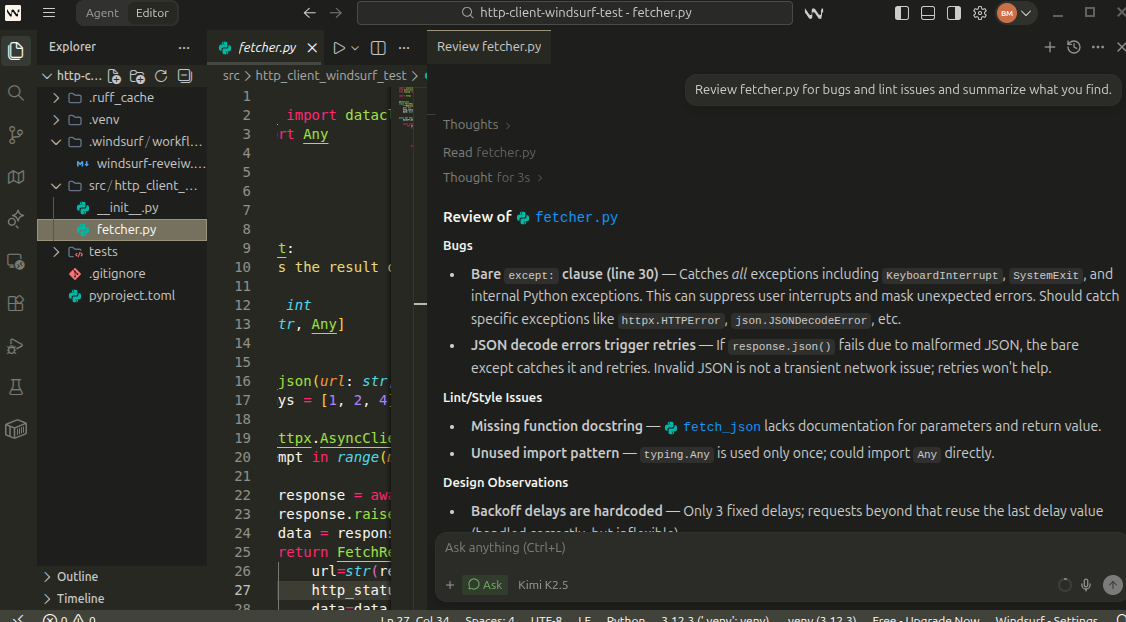This screenshot has width=1126, height=622.
Task: Click the title bar command search box
Action: (574, 13)
